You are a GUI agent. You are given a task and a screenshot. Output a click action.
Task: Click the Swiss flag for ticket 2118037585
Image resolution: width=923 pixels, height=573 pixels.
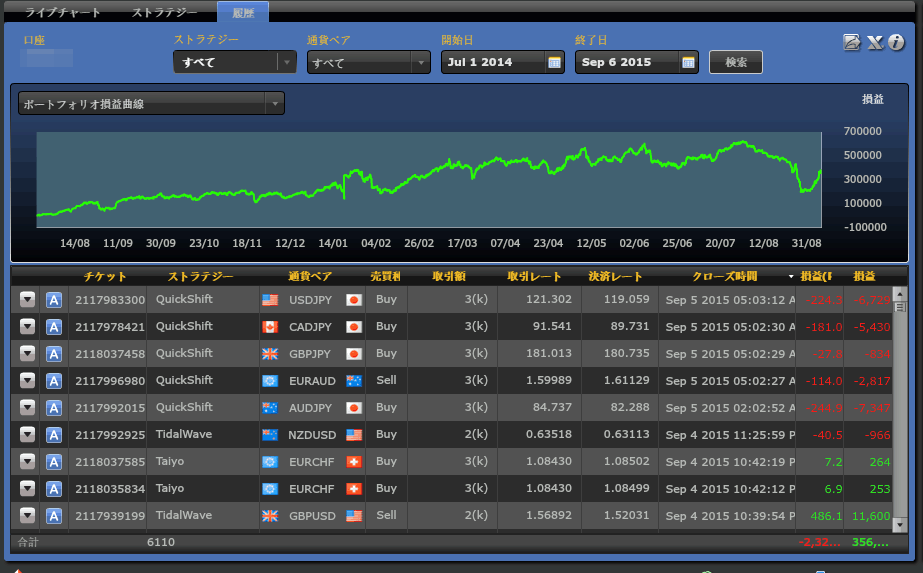[354, 462]
